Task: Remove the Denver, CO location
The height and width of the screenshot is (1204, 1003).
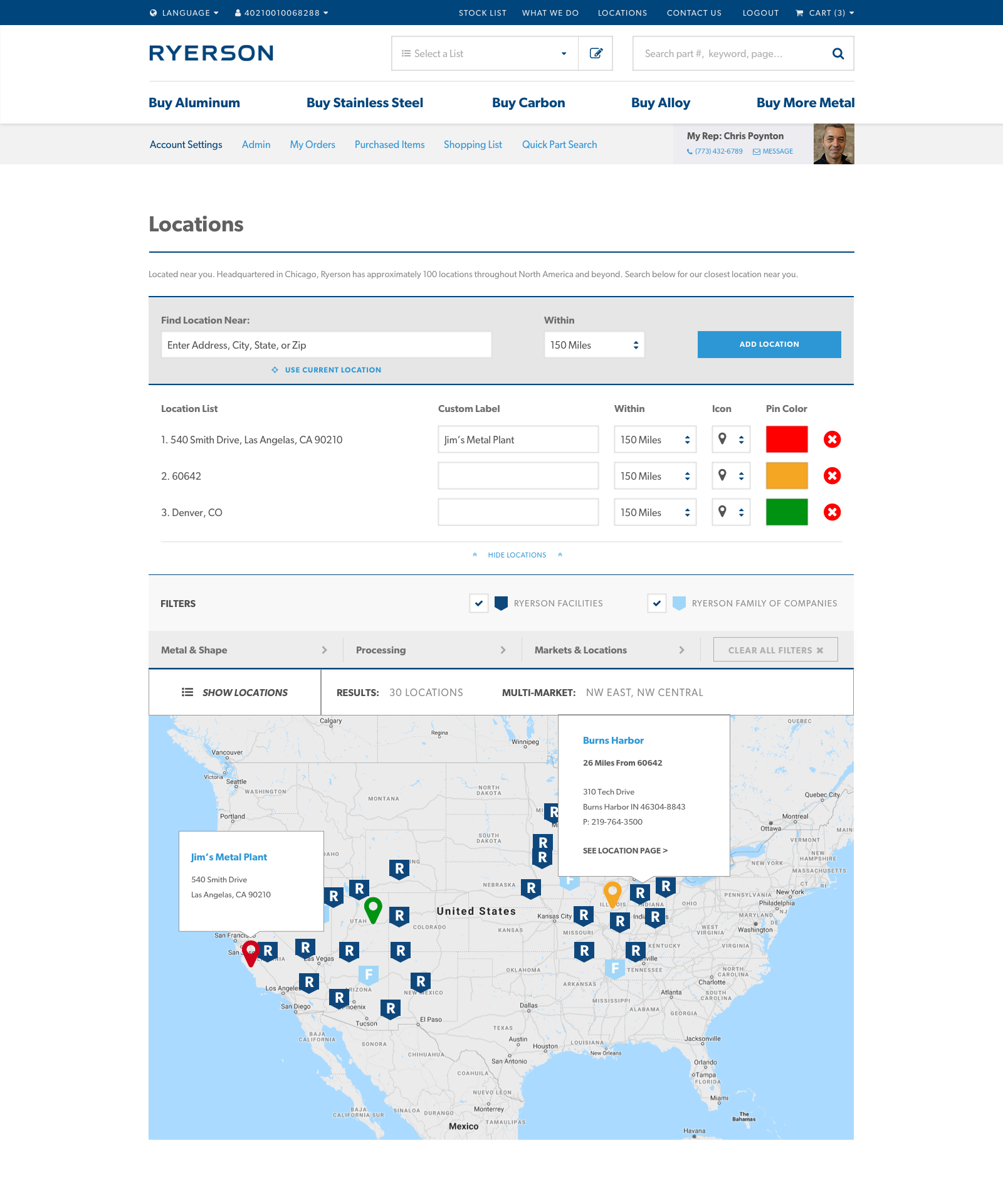Action: tap(832, 512)
